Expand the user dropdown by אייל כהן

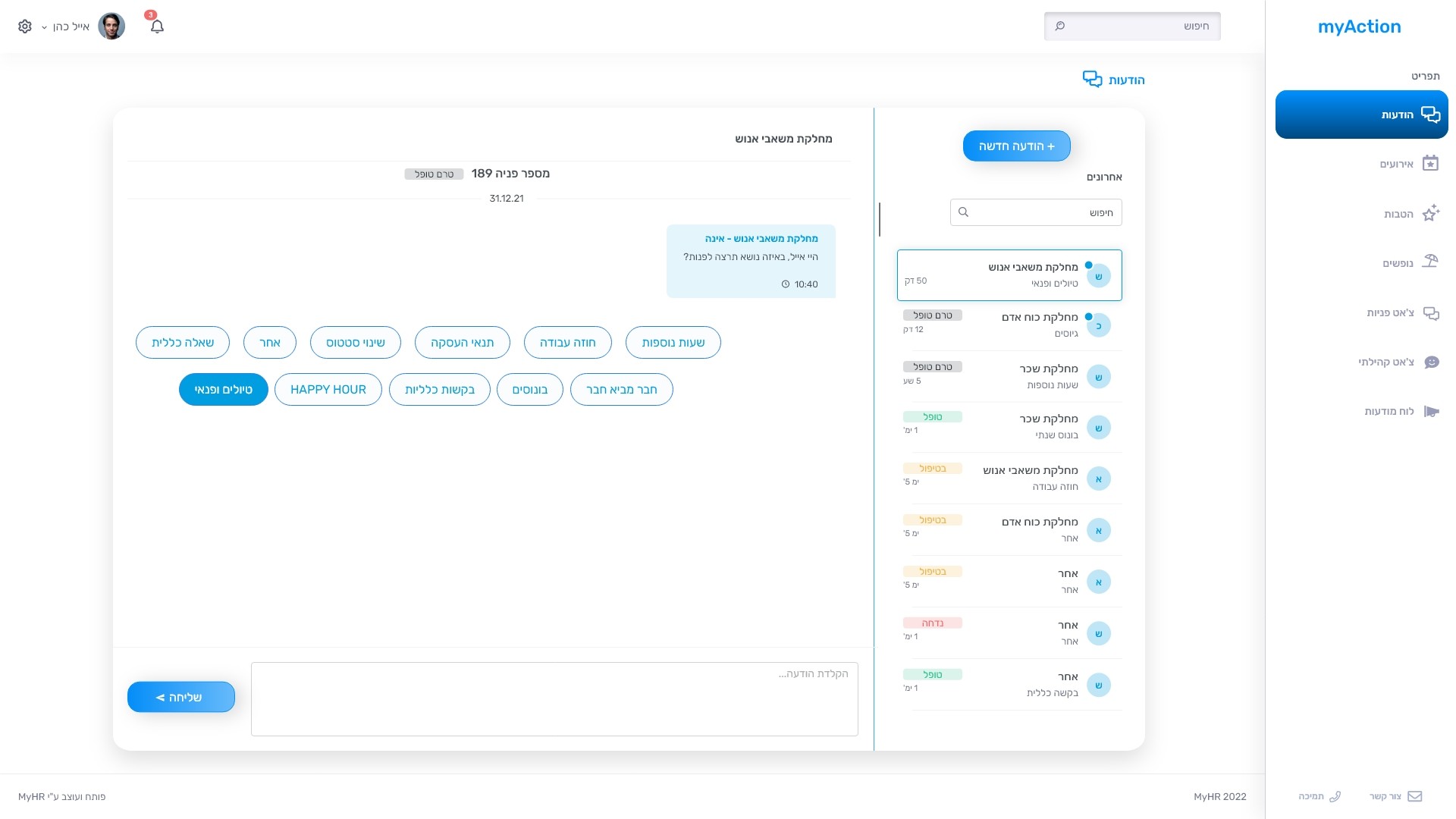pyautogui.click(x=45, y=27)
